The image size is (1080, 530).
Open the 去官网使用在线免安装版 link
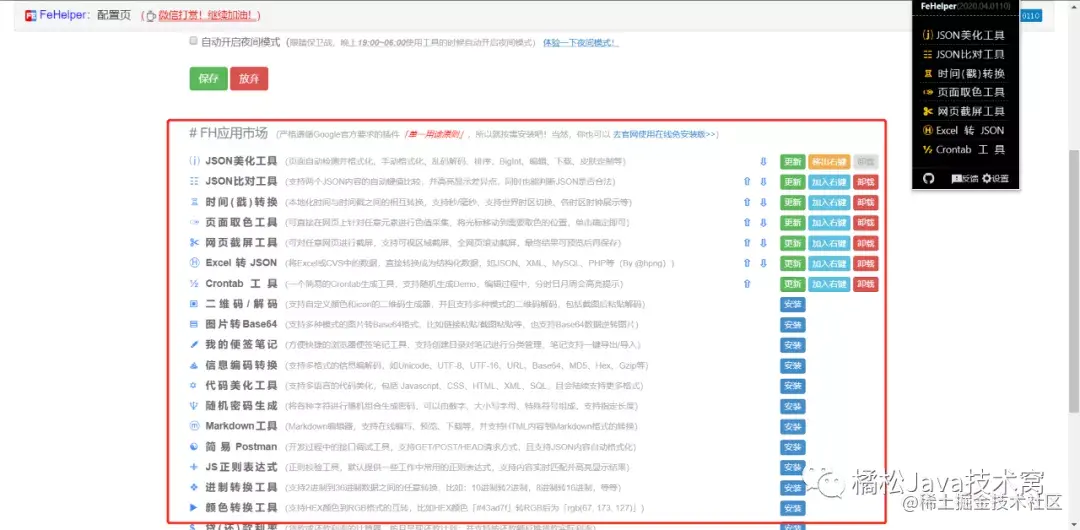click(x=665, y=134)
